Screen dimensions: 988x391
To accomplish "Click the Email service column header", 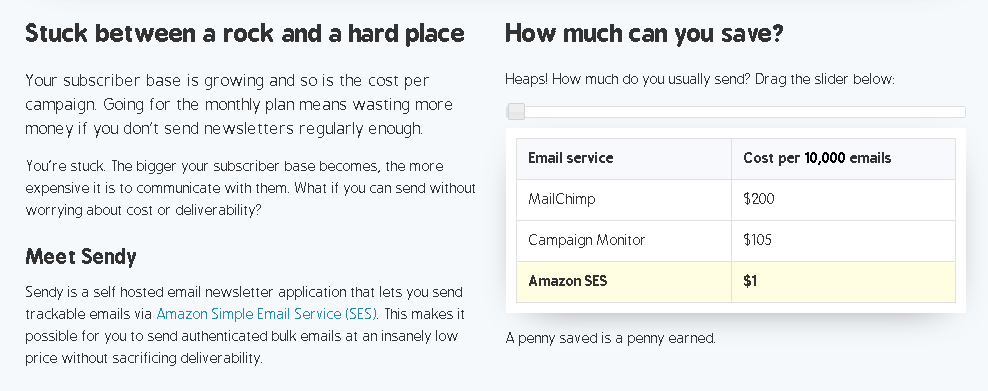I will coord(624,159).
